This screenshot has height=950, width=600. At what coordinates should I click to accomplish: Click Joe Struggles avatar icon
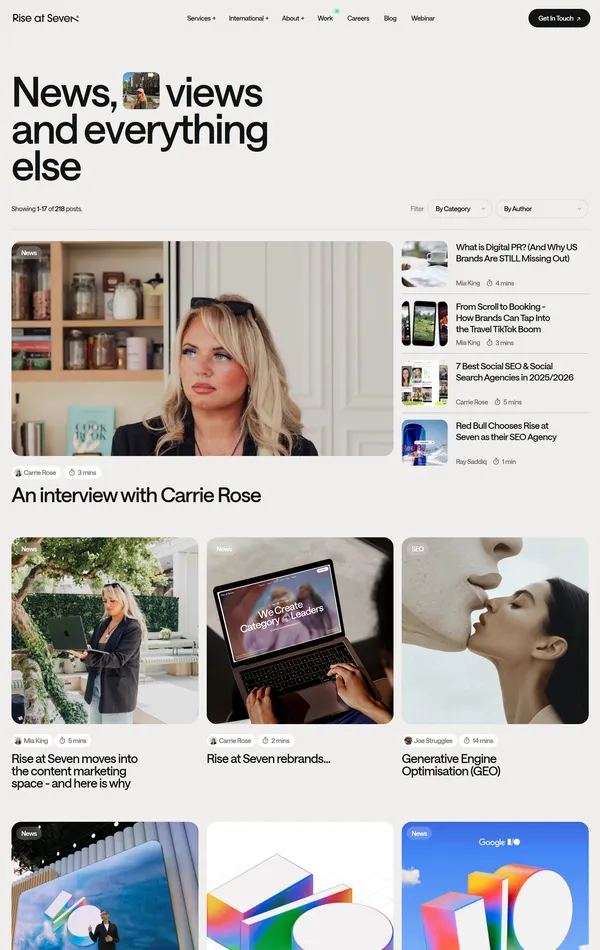click(408, 740)
